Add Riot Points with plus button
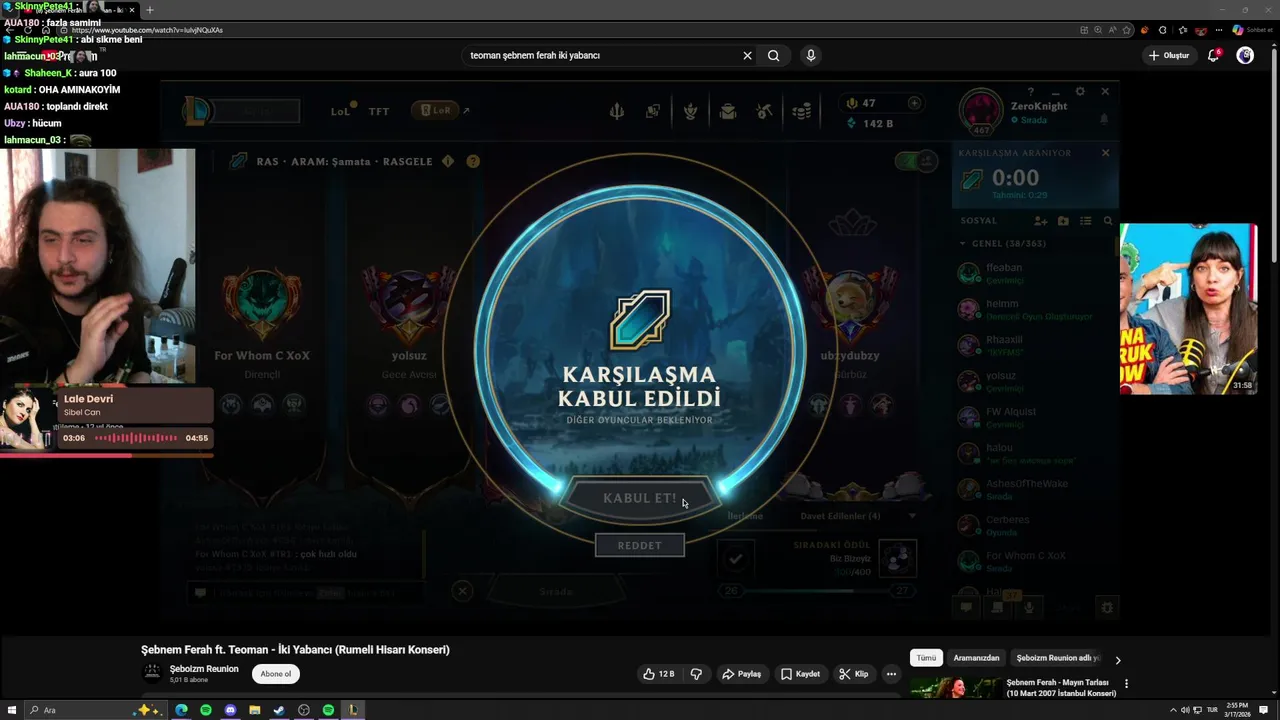The width and height of the screenshot is (1280, 720). 914,103
